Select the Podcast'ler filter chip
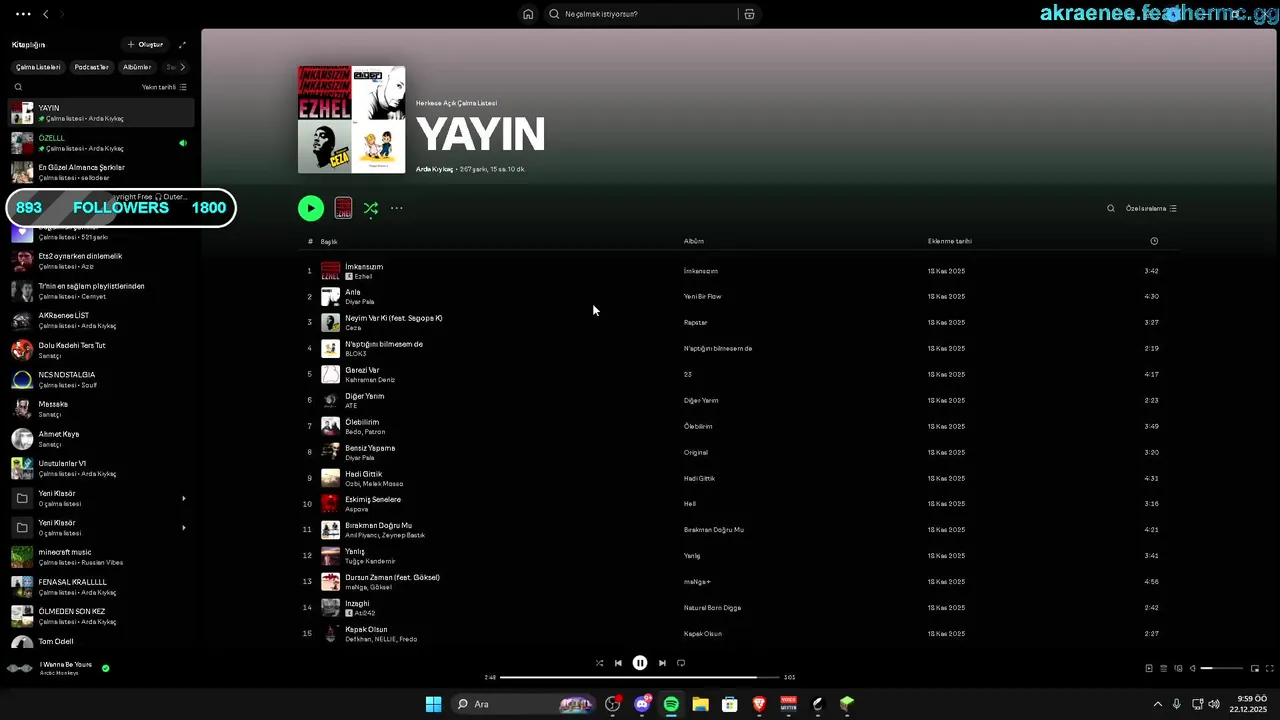This screenshot has height=720, width=1280. click(91, 67)
